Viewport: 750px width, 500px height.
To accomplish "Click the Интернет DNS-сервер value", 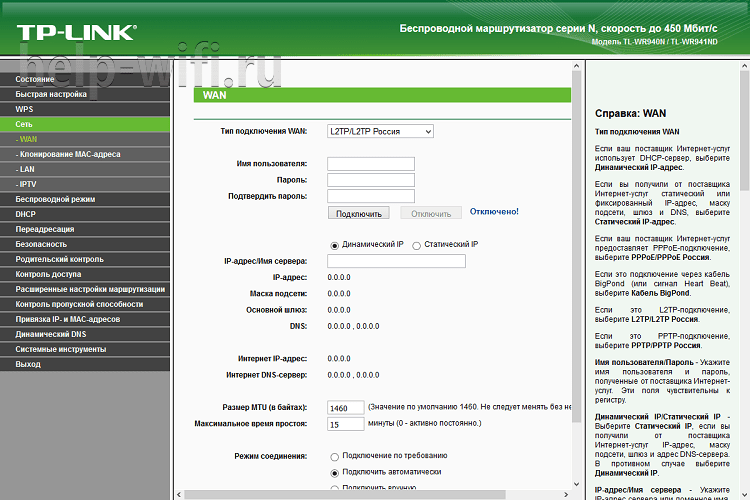I will pos(353,375).
